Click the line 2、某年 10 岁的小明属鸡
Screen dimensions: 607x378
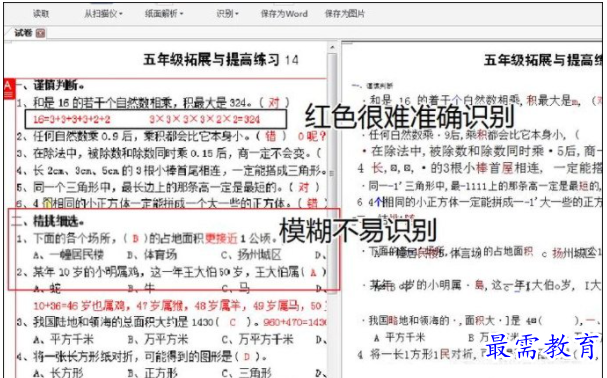(171, 272)
